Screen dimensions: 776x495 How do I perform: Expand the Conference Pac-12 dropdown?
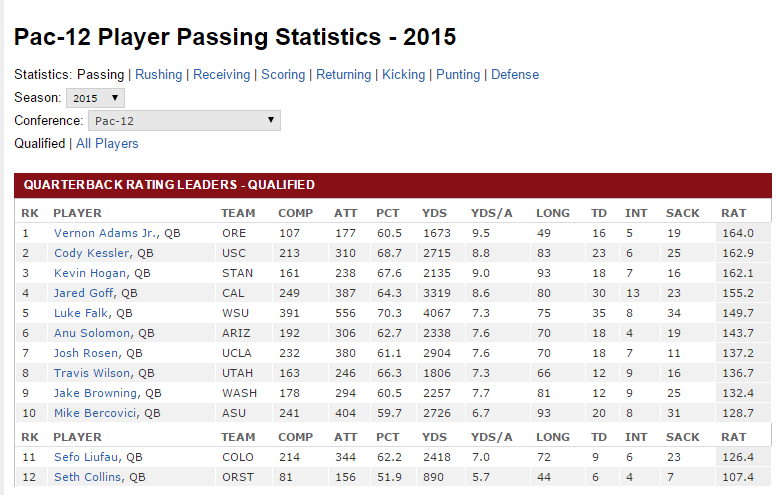[184, 121]
